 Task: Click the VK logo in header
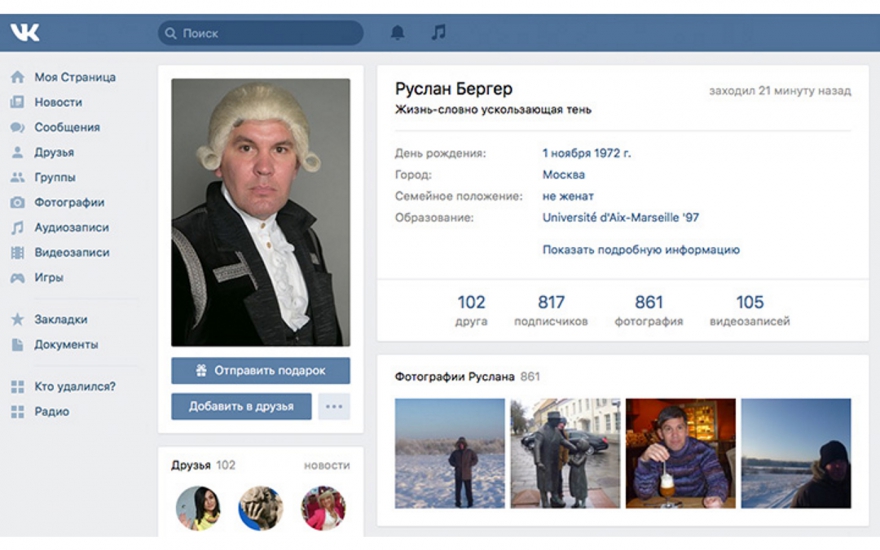[25, 33]
